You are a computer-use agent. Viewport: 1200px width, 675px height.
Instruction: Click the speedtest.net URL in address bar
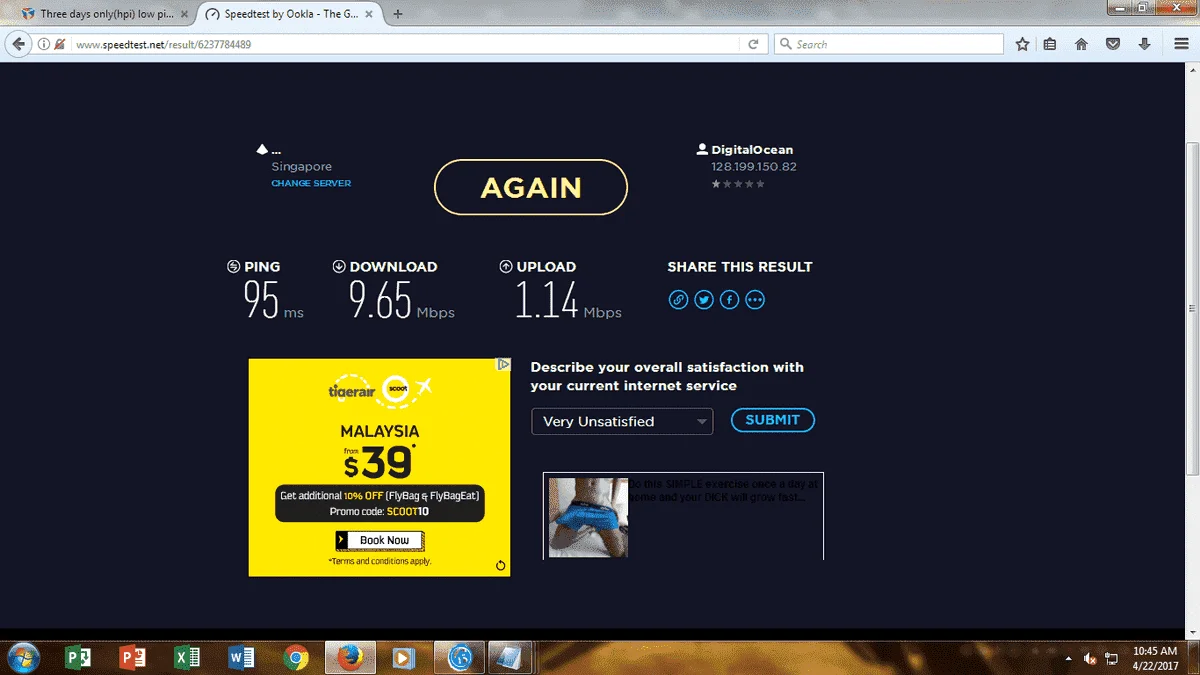click(164, 45)
